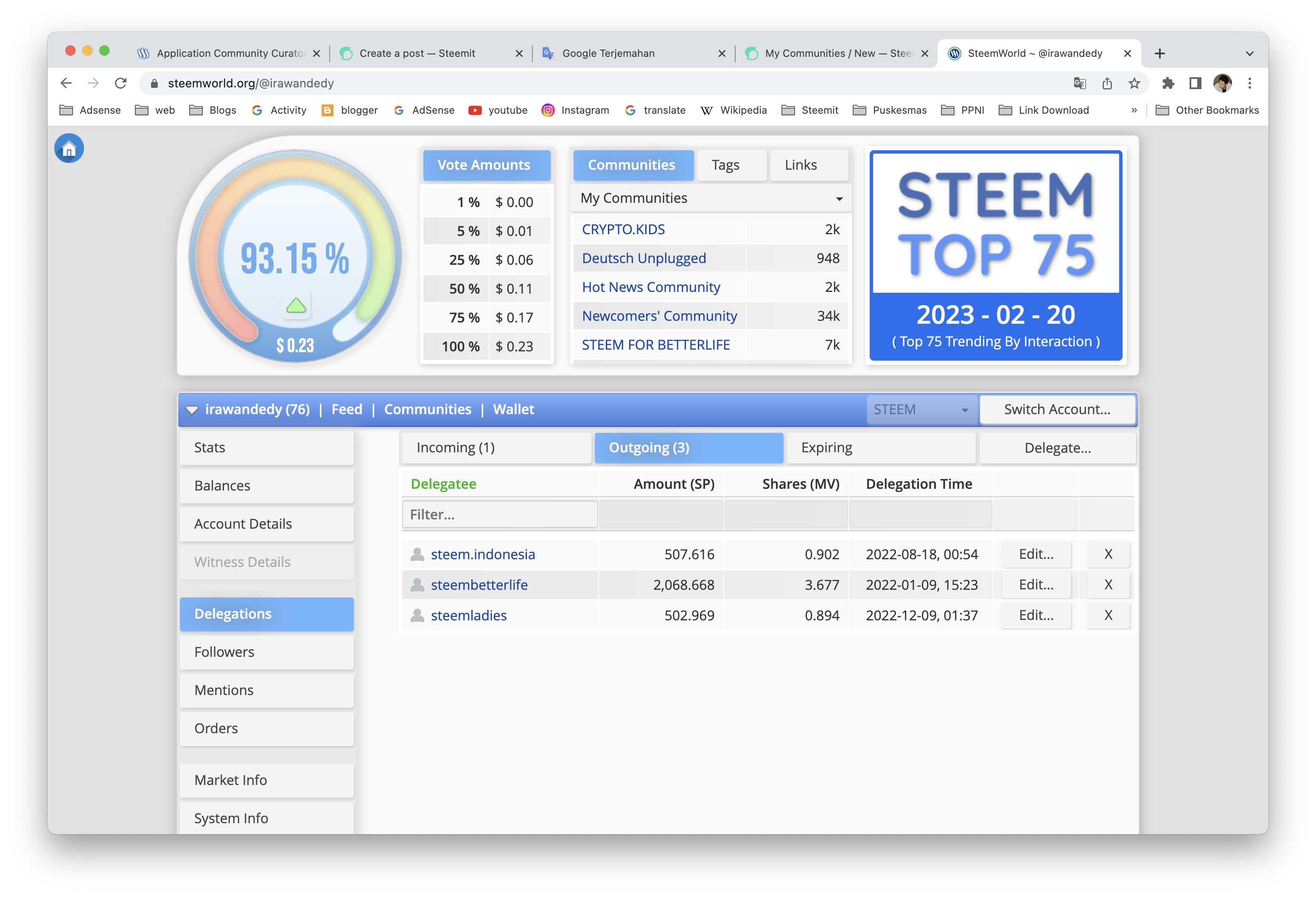The image size is (1316, 897).
Task: Reload the page
Action: click(x=120, y=83)
